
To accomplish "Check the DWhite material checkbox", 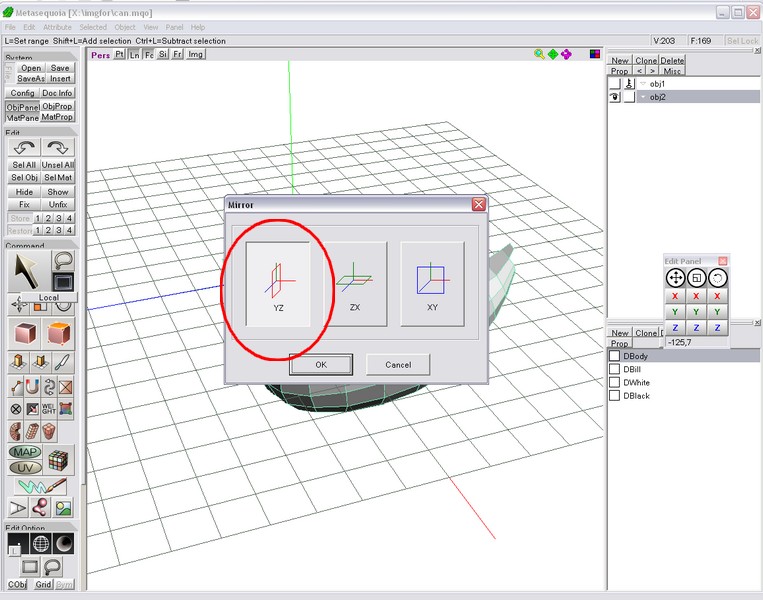I will click(x=615, y=382).
